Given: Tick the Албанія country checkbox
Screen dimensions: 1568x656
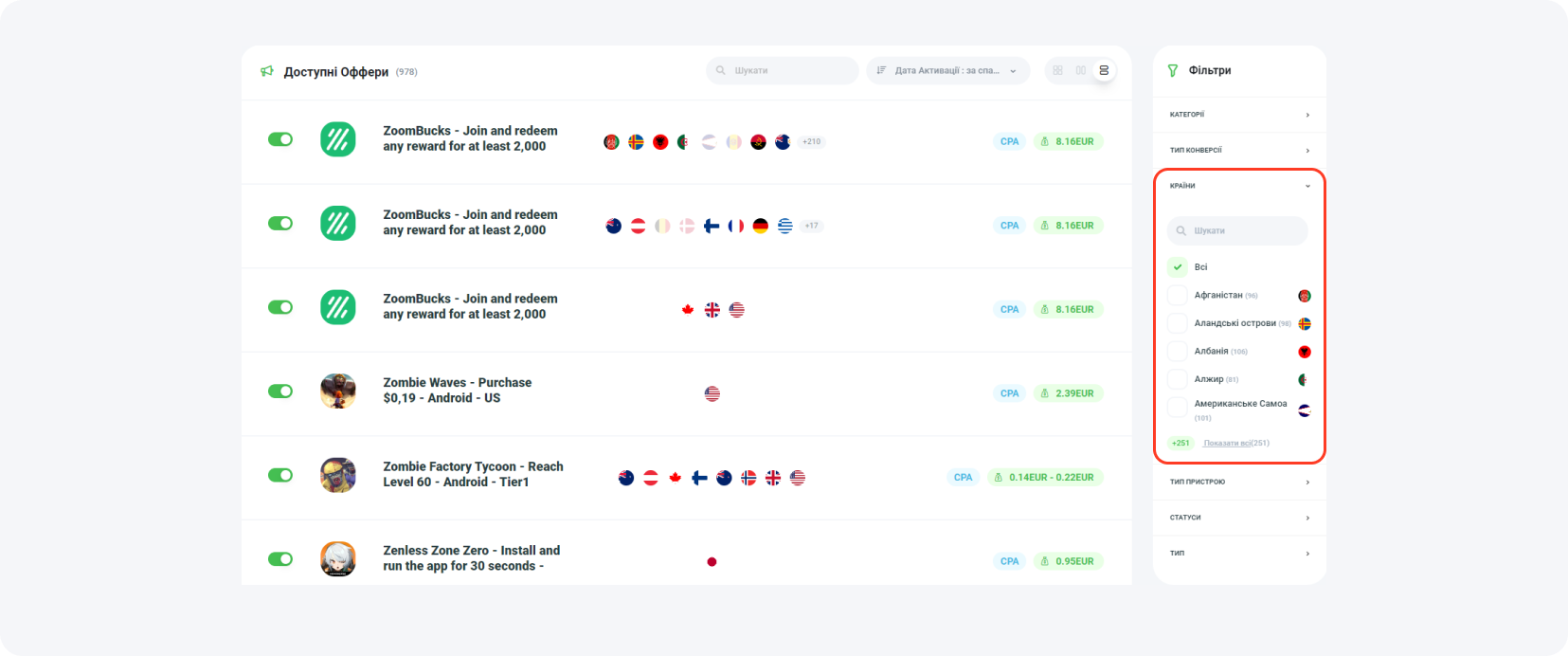Looking at the screenshot, I should [1178, 352].
